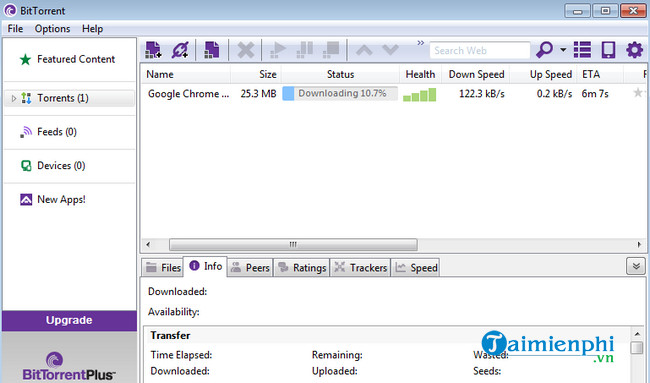Click the horizontal scrollbar left arrow
Screen dimensions: 650x383
[148, 245]
